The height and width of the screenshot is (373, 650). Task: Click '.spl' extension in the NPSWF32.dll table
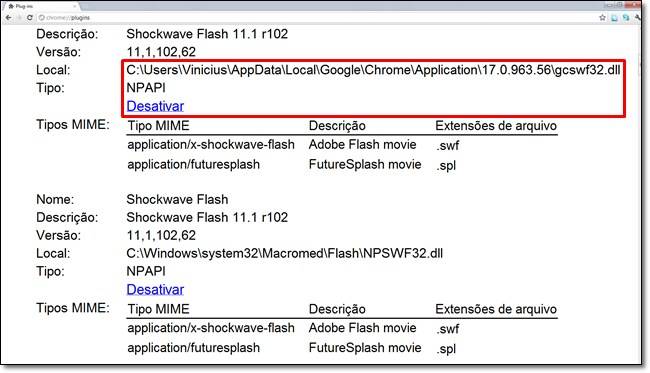point(446,349)
